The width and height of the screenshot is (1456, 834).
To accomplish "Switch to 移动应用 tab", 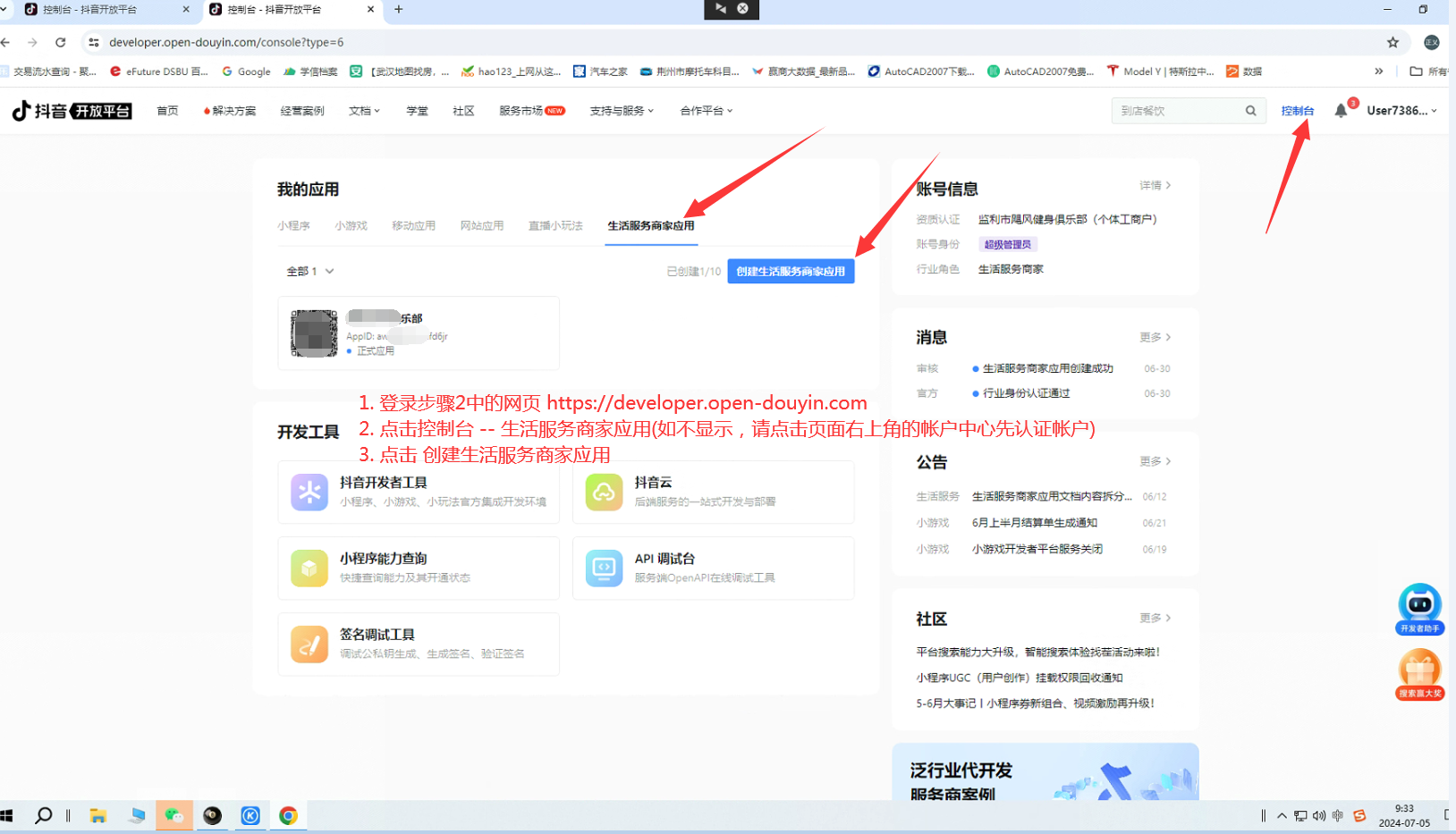I will click(413, 225).
